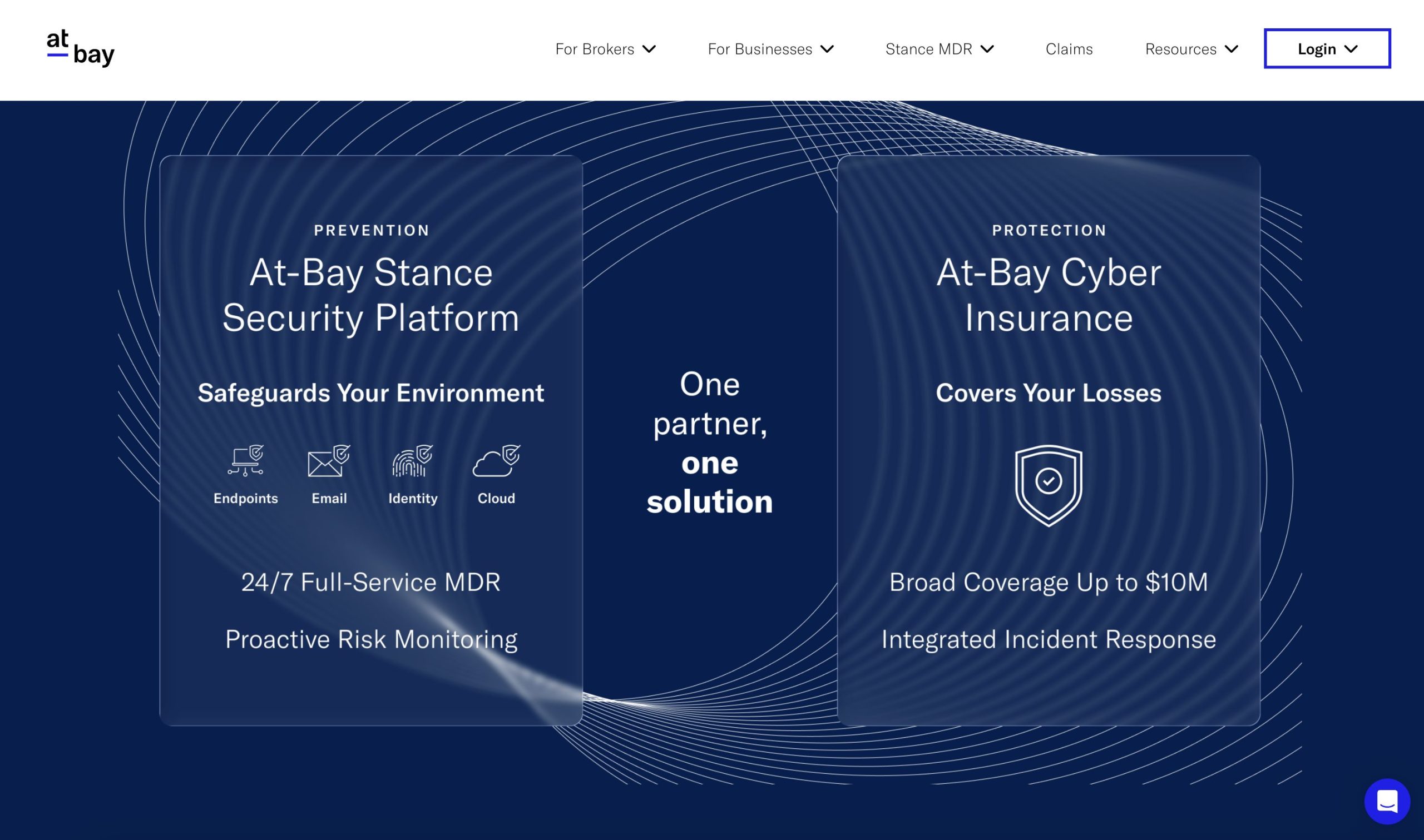Expand the Login dropdown button
Screen dimensions: 1424x840
(1327, 49)
